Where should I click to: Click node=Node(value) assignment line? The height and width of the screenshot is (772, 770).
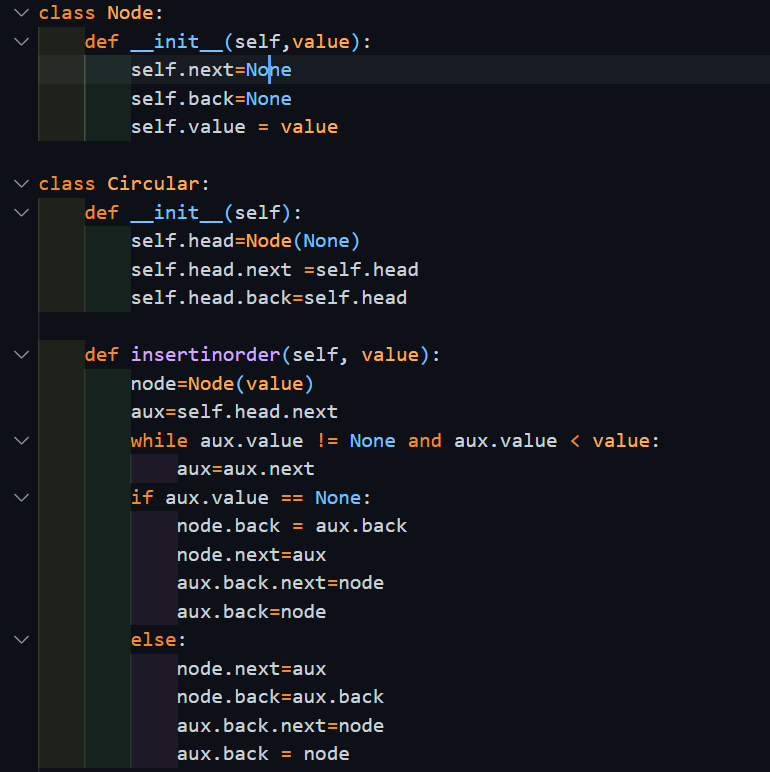(x=222, y=384)
